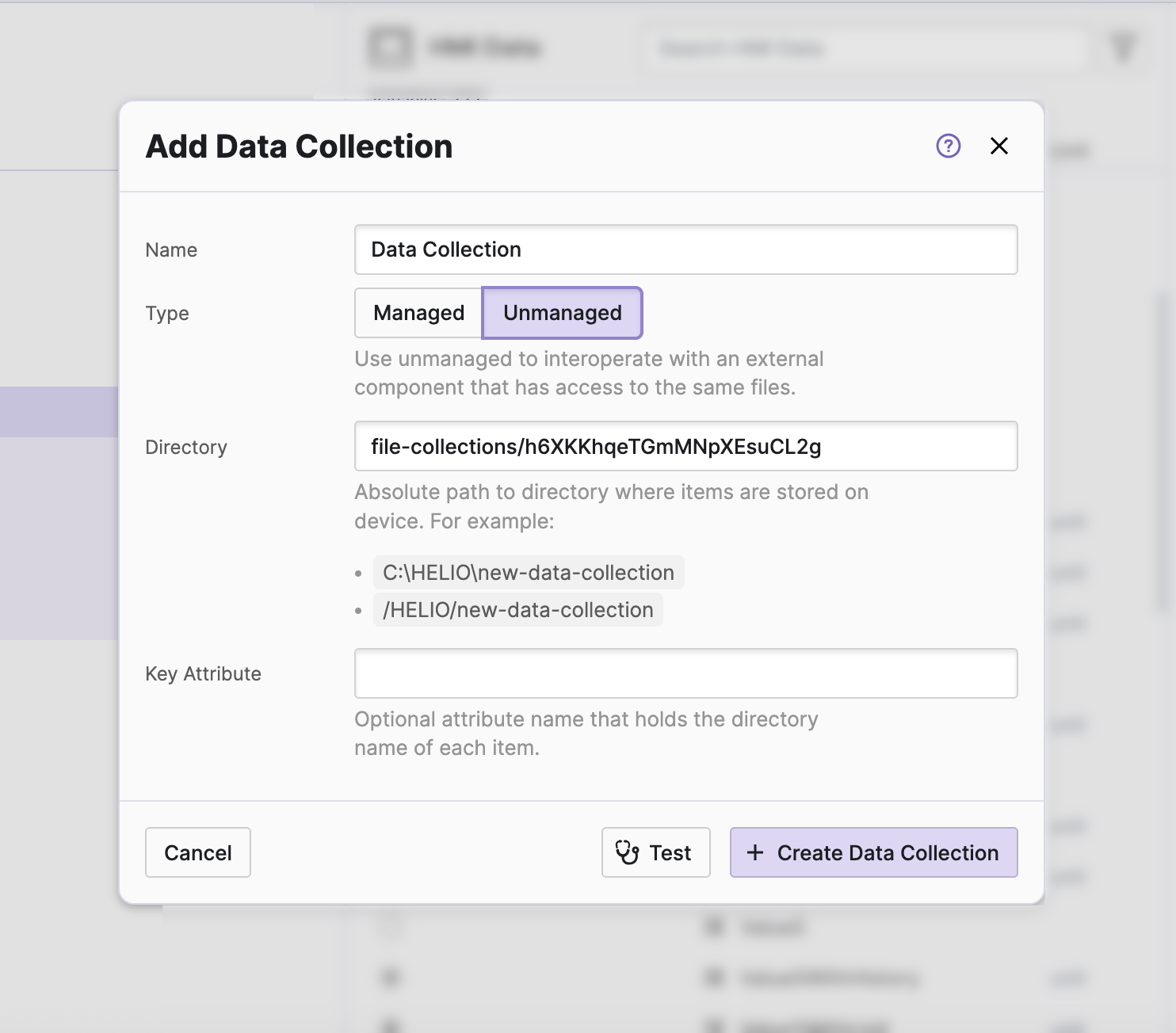Open help via the question mark icon

click(948, 146)
